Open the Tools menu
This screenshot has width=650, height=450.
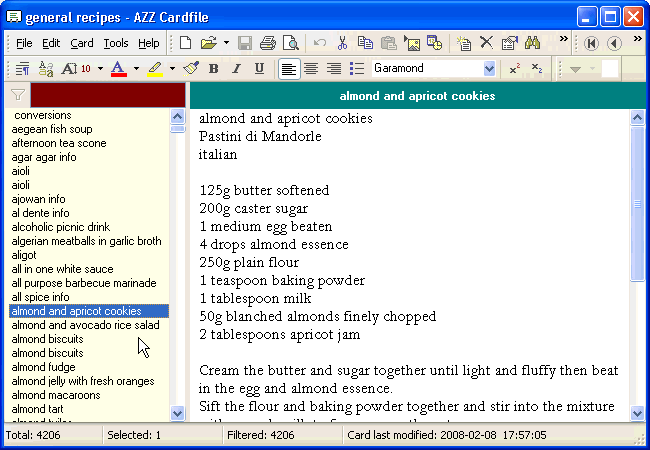click(x=116, y=43)
